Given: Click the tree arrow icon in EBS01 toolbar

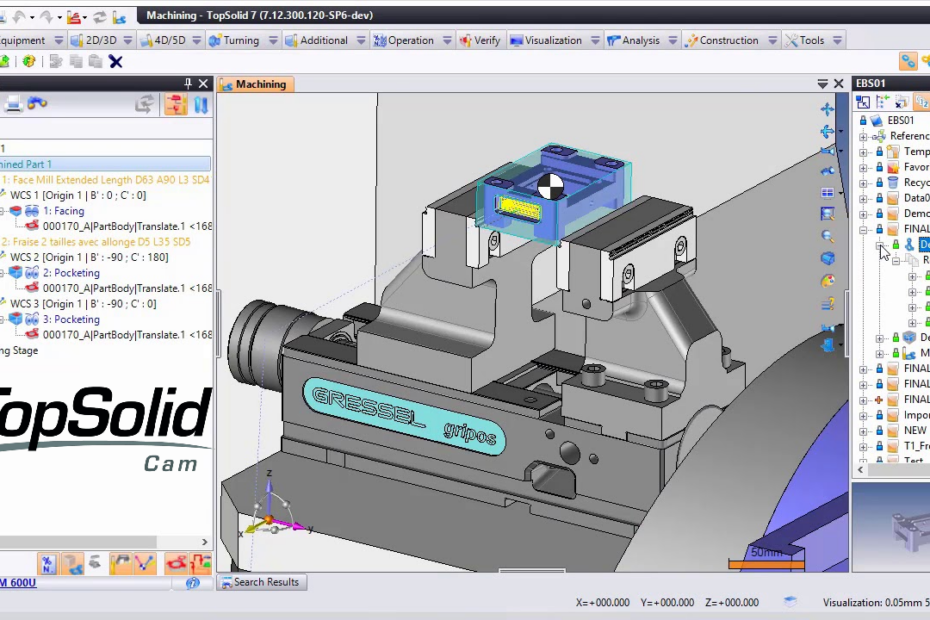Looking at the screenshot, I should click(x=883, y=102).
